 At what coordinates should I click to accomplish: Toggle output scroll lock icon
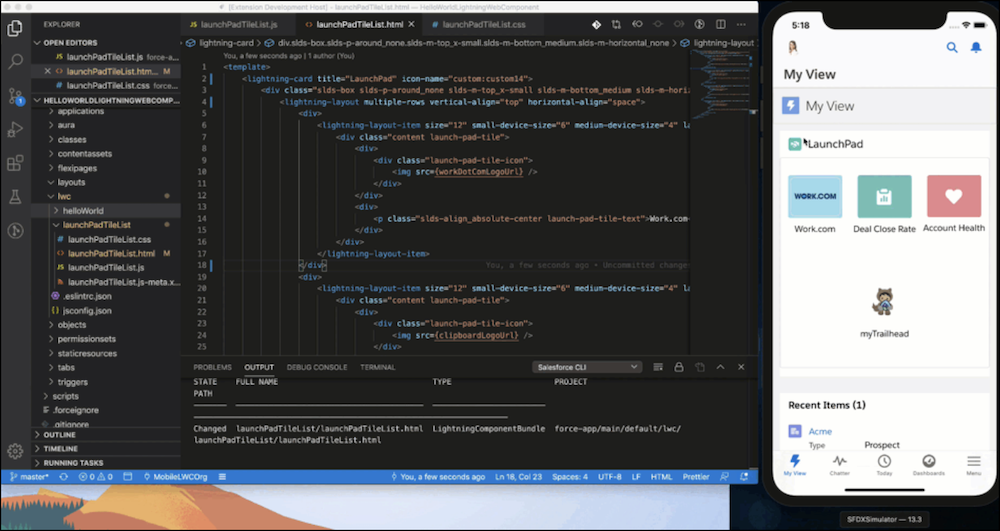679,367
